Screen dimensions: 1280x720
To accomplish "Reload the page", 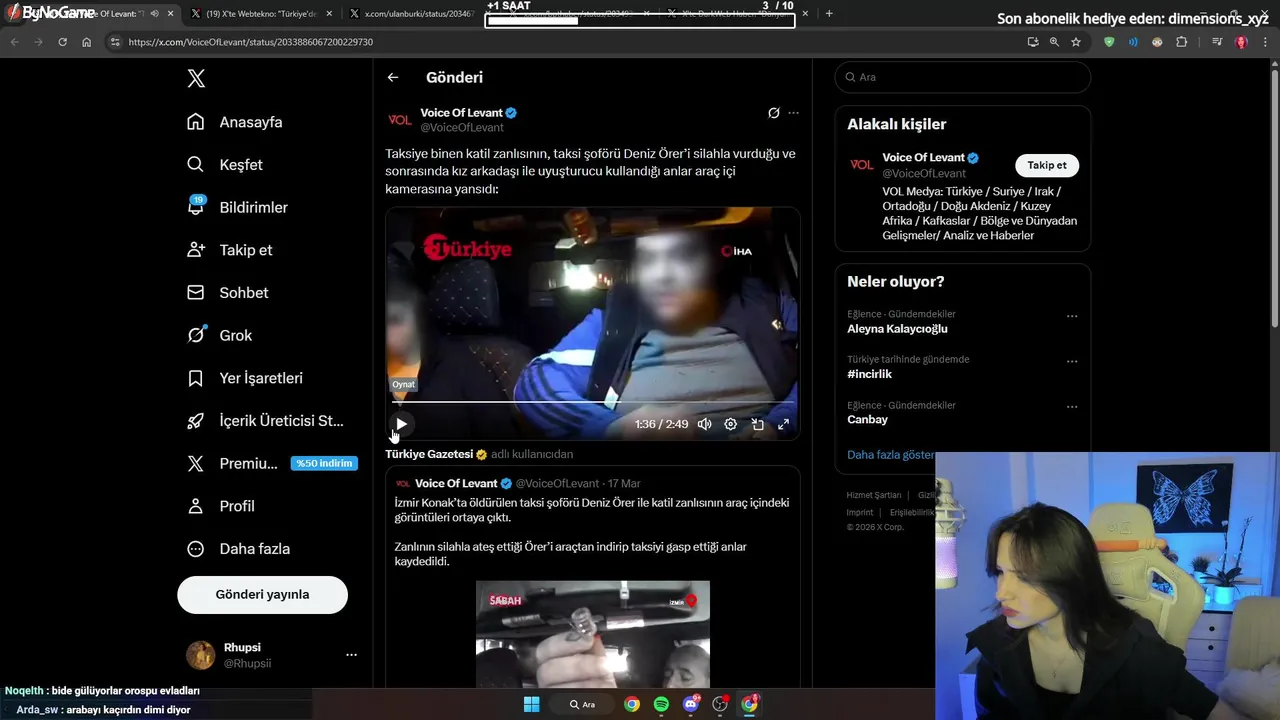I will coord(62,42).
